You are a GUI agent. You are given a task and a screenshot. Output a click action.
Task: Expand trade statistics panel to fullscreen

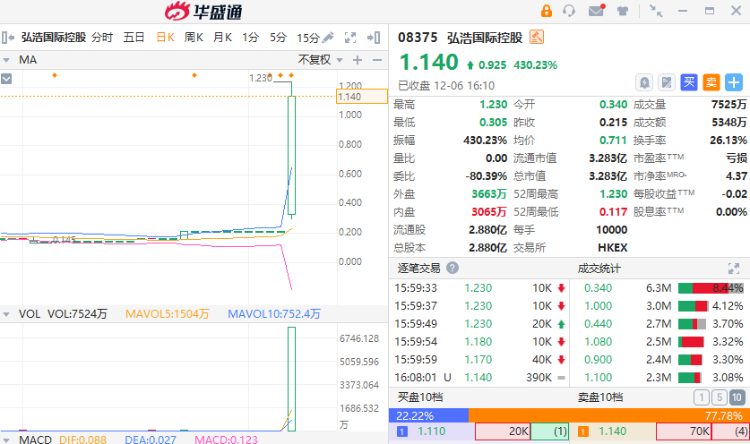pyautogui.click(x=734, y=268)
